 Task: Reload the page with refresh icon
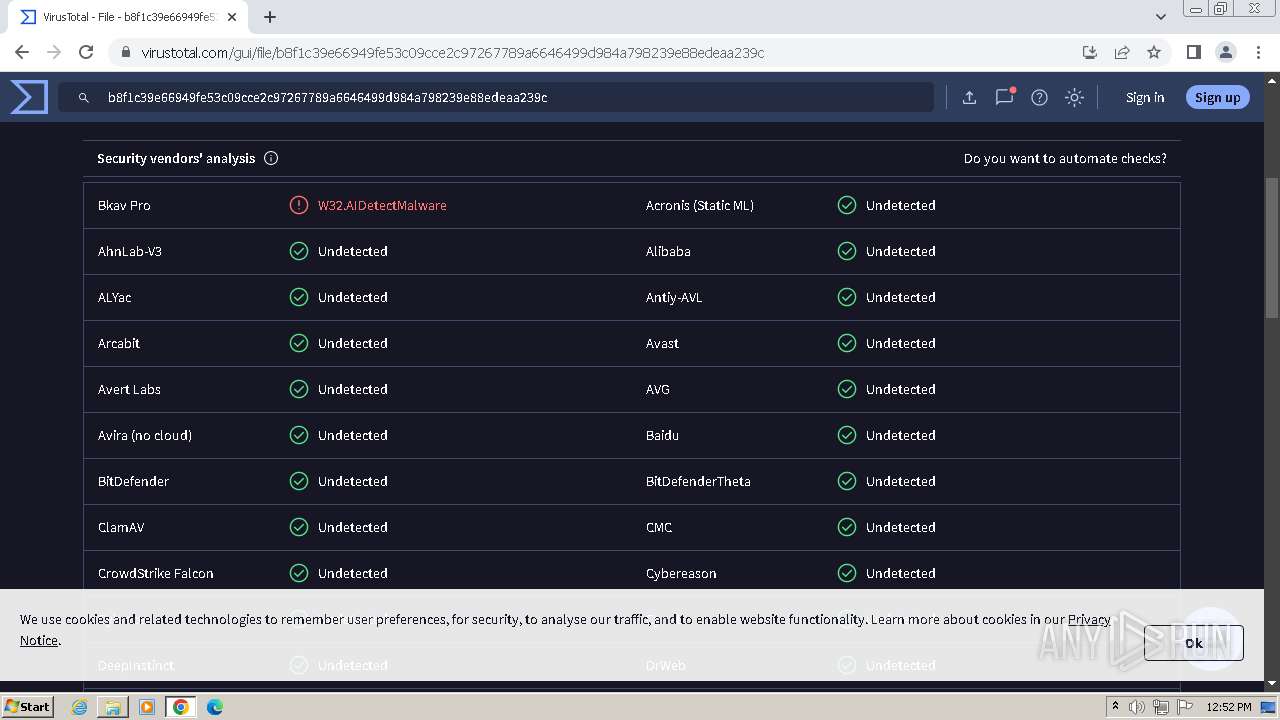pos(86,52)
